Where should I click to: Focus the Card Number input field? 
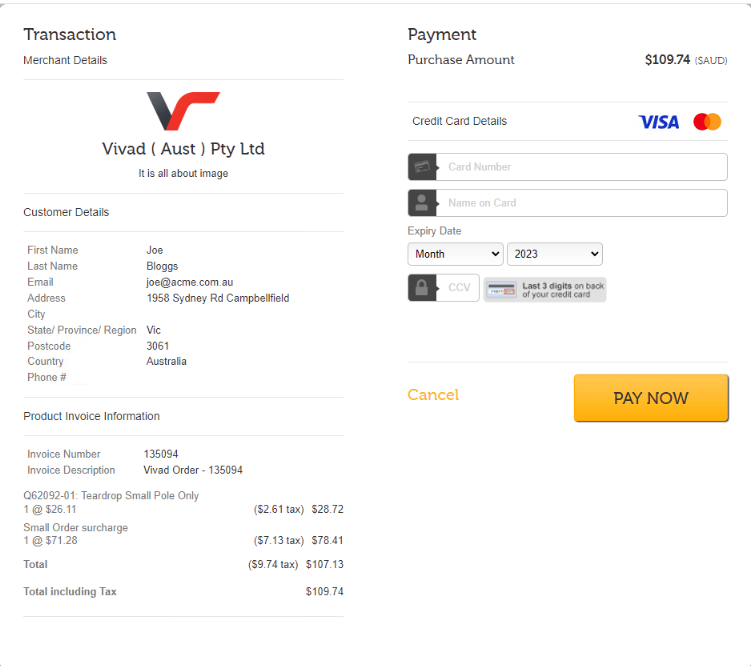tap(581, 167)
